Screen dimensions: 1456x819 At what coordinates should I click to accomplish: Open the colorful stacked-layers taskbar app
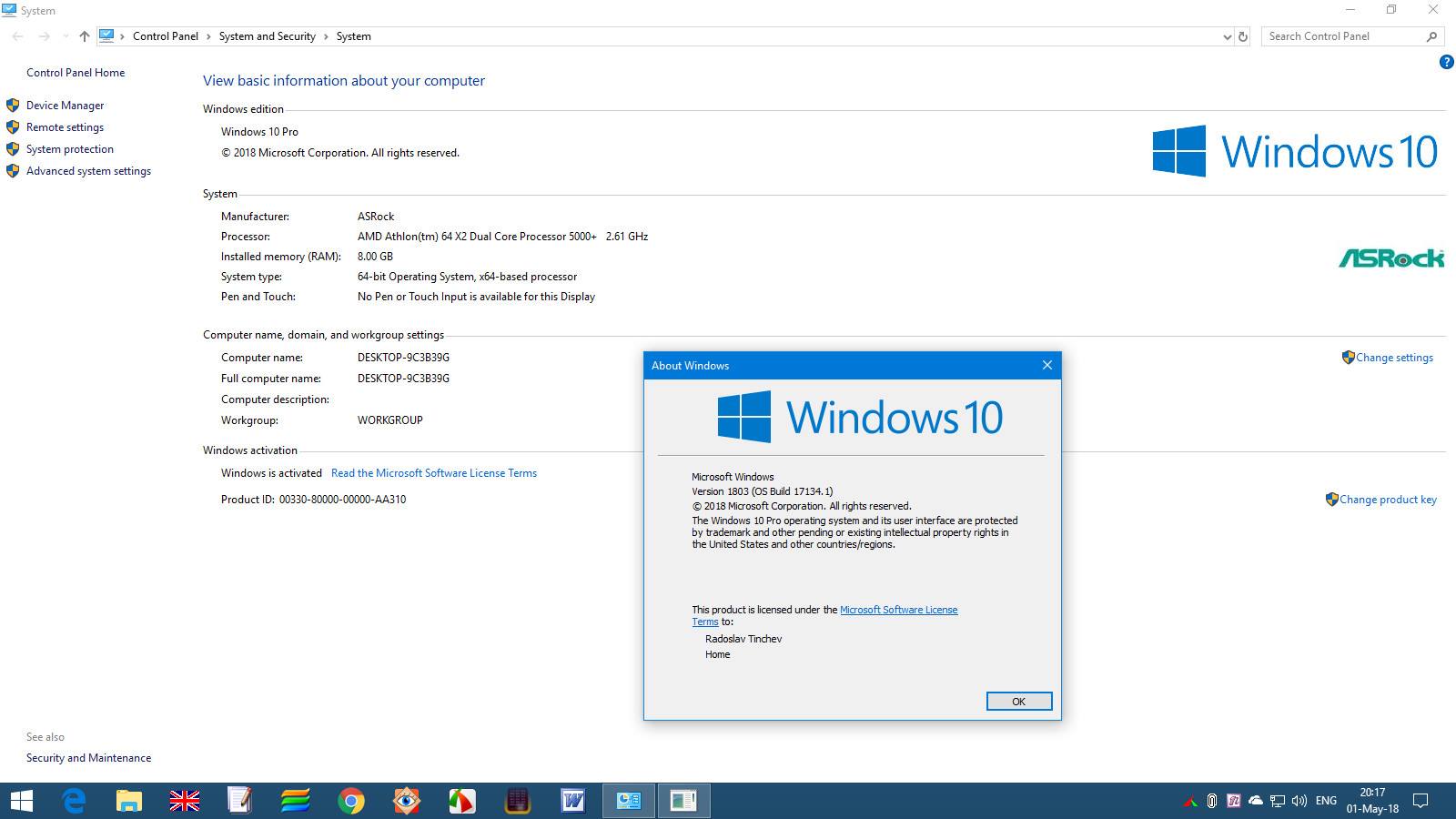click(x=295, y=801)
